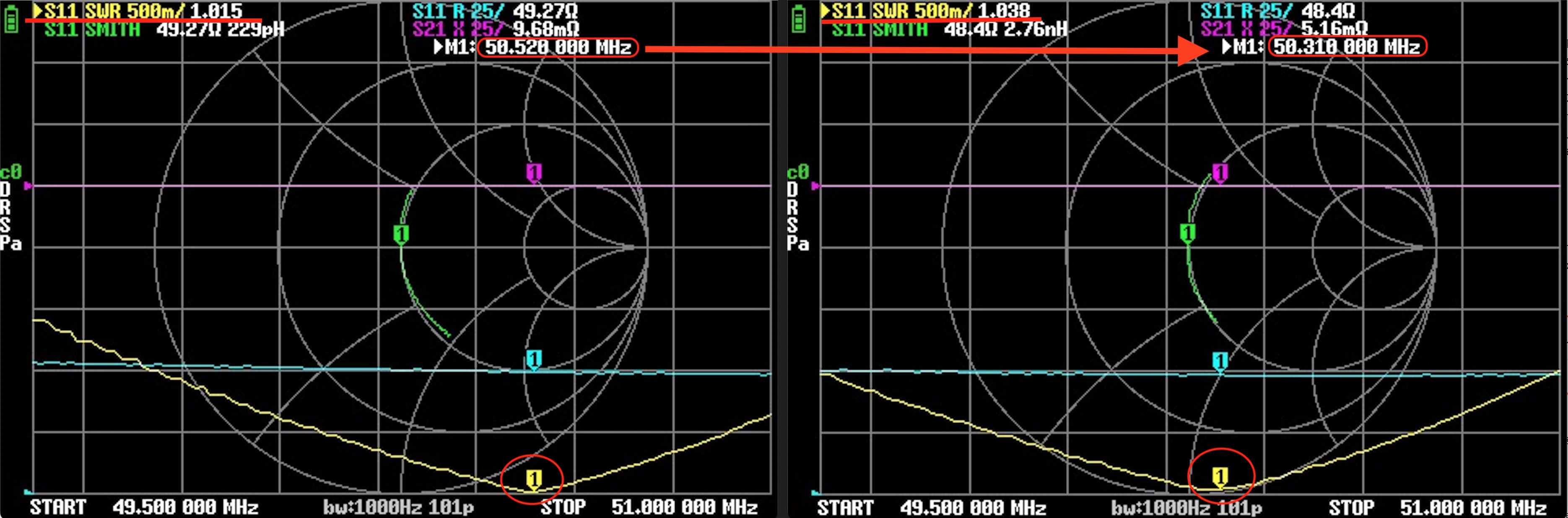Click c0 calibration status on right screen
1568x518 pixels.
[798, 172]
